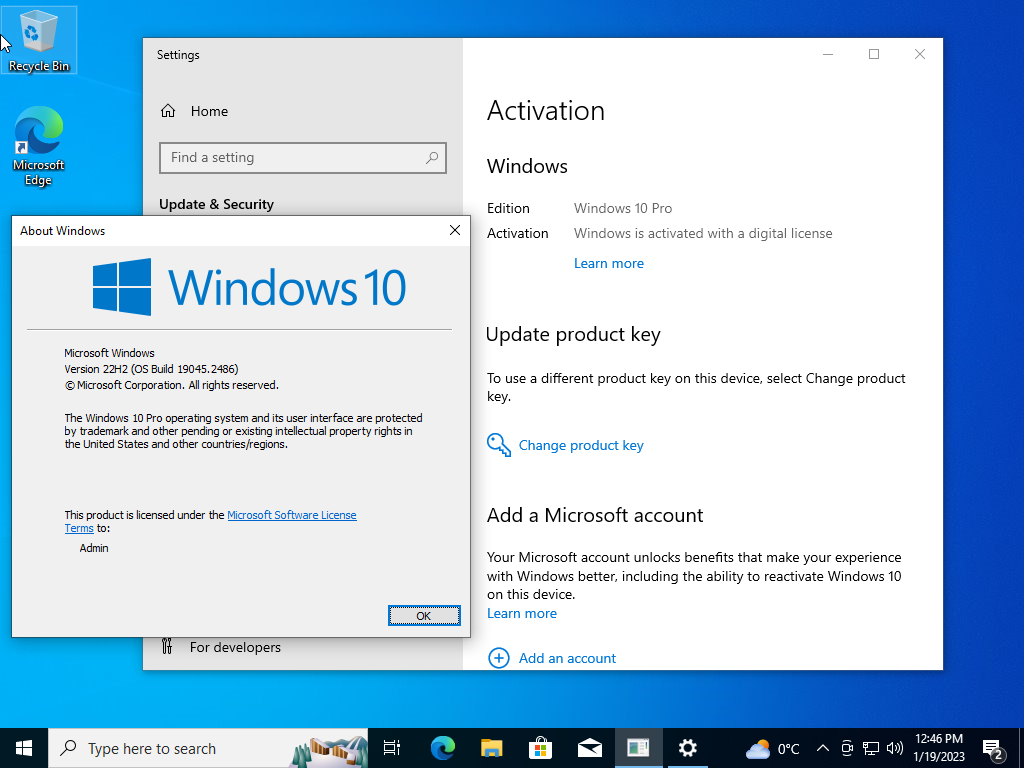Viewport: 1024px width, 768px height.
Task: Open the Windows Start menu
Action: pos(24,748)
